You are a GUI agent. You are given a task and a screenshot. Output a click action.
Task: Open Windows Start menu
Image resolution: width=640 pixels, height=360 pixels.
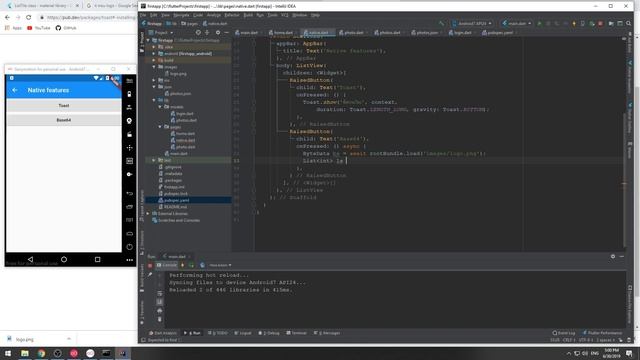click(x=8, y=353)
